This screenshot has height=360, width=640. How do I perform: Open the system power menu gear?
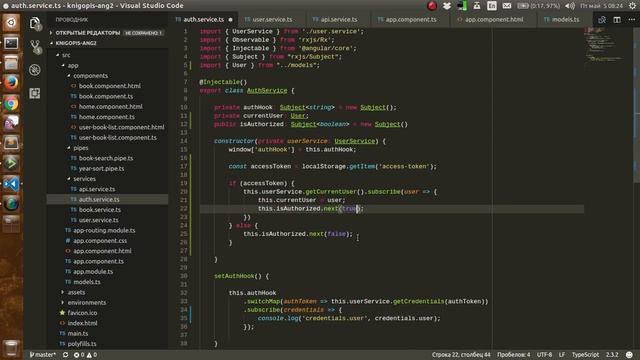point(632,6)
